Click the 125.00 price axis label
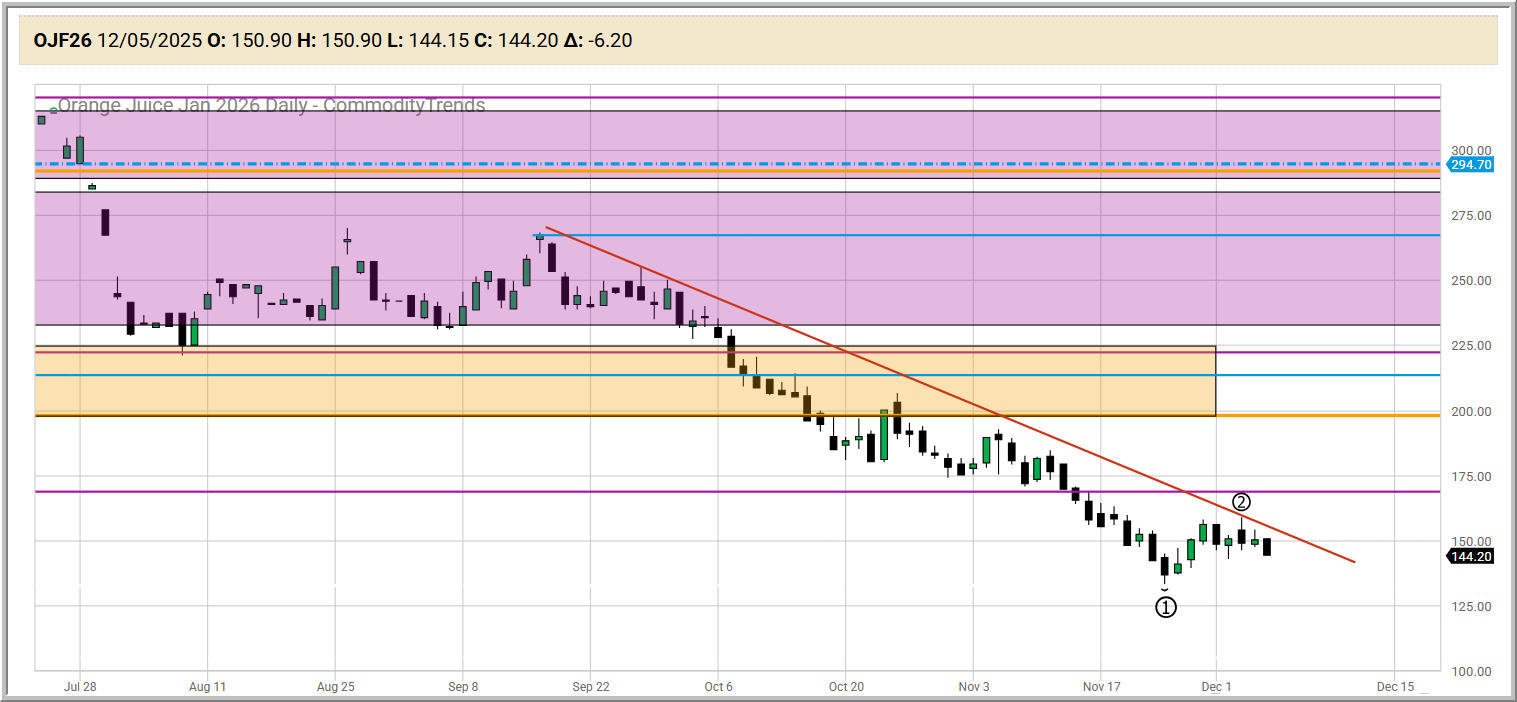Image resolution: width=1517 pixels, height=702 pixels. (x=1471, y=606)
